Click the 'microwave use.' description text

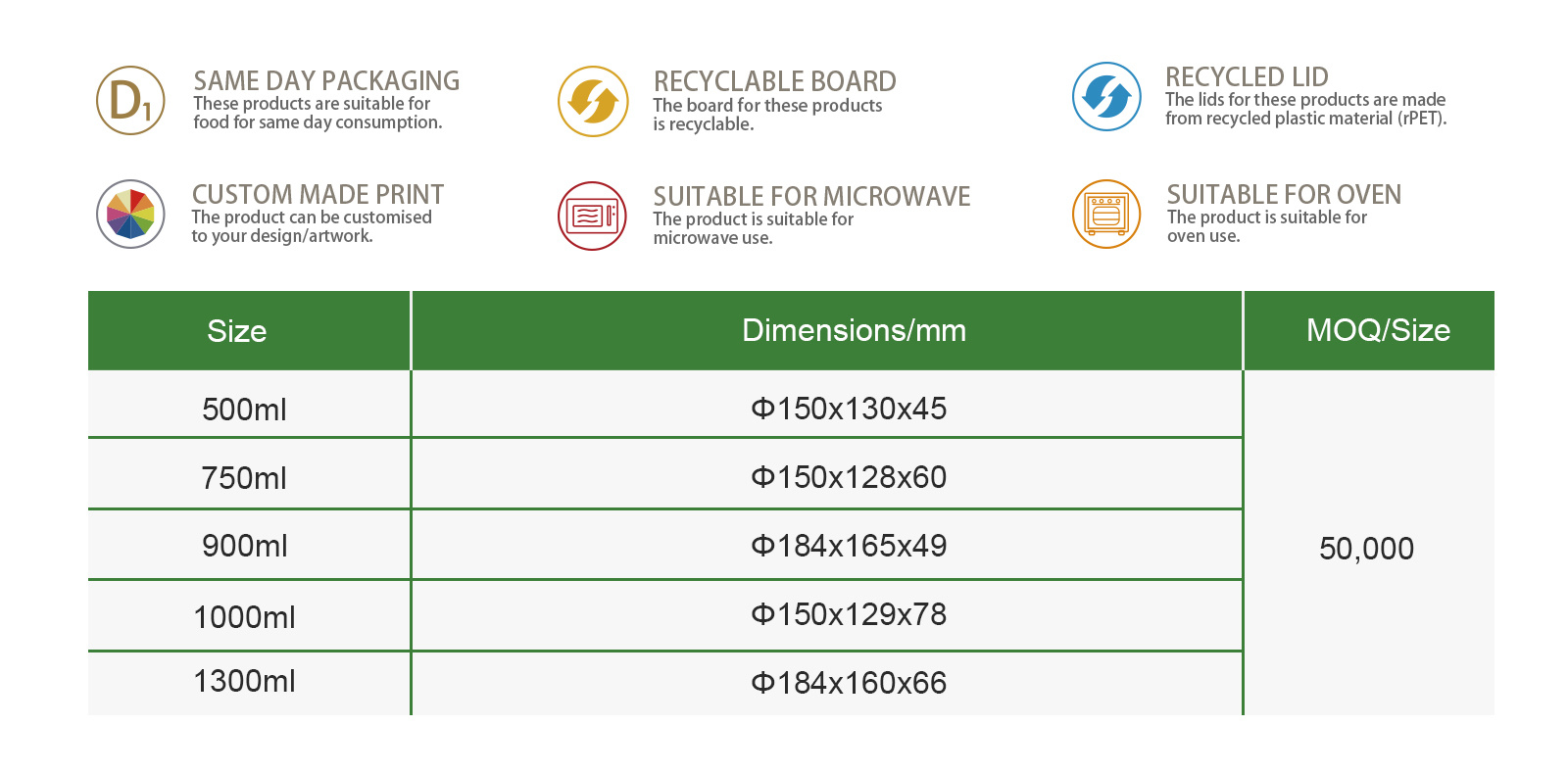[712, 238]
